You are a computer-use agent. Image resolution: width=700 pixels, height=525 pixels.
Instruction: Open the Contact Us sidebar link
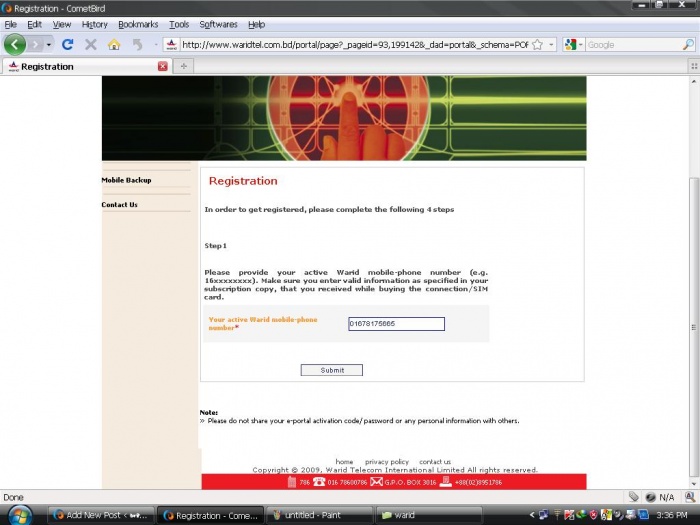120,204
